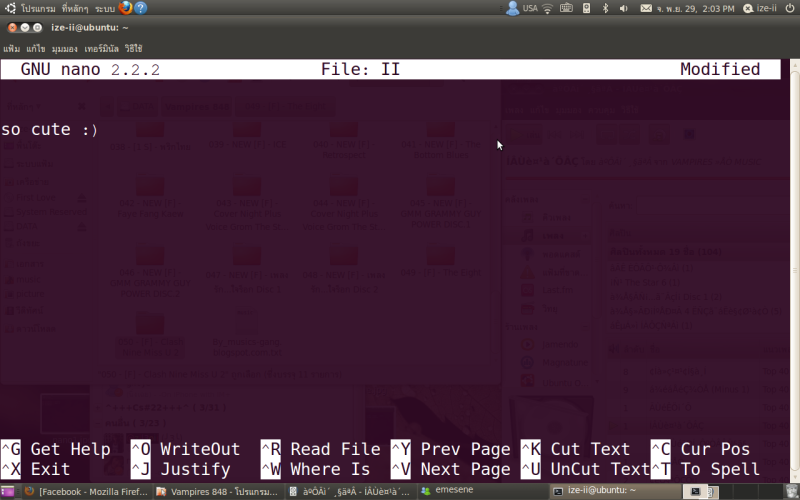The width and height of the screenshot is (800, 500).
Task: Click the '^G Get Help' shortcut
Action: pos(56,449)
